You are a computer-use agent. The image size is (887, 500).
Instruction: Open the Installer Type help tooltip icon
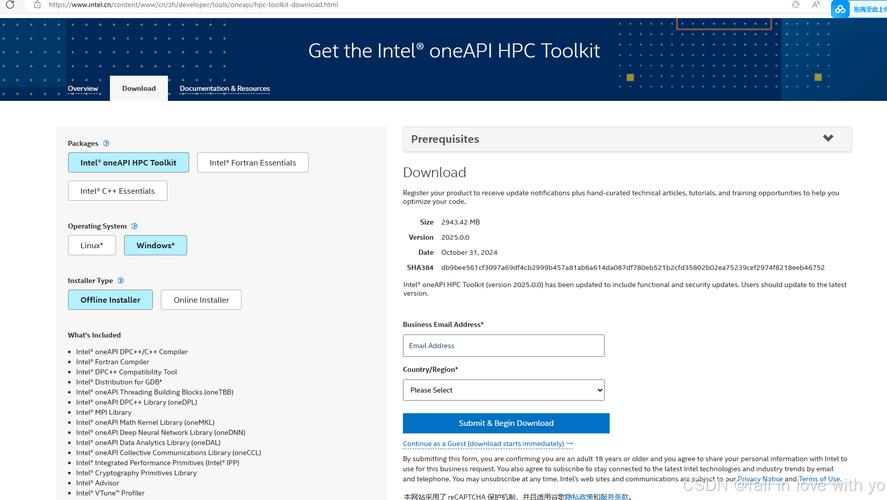pyautogui.click(x=121, y=281)
